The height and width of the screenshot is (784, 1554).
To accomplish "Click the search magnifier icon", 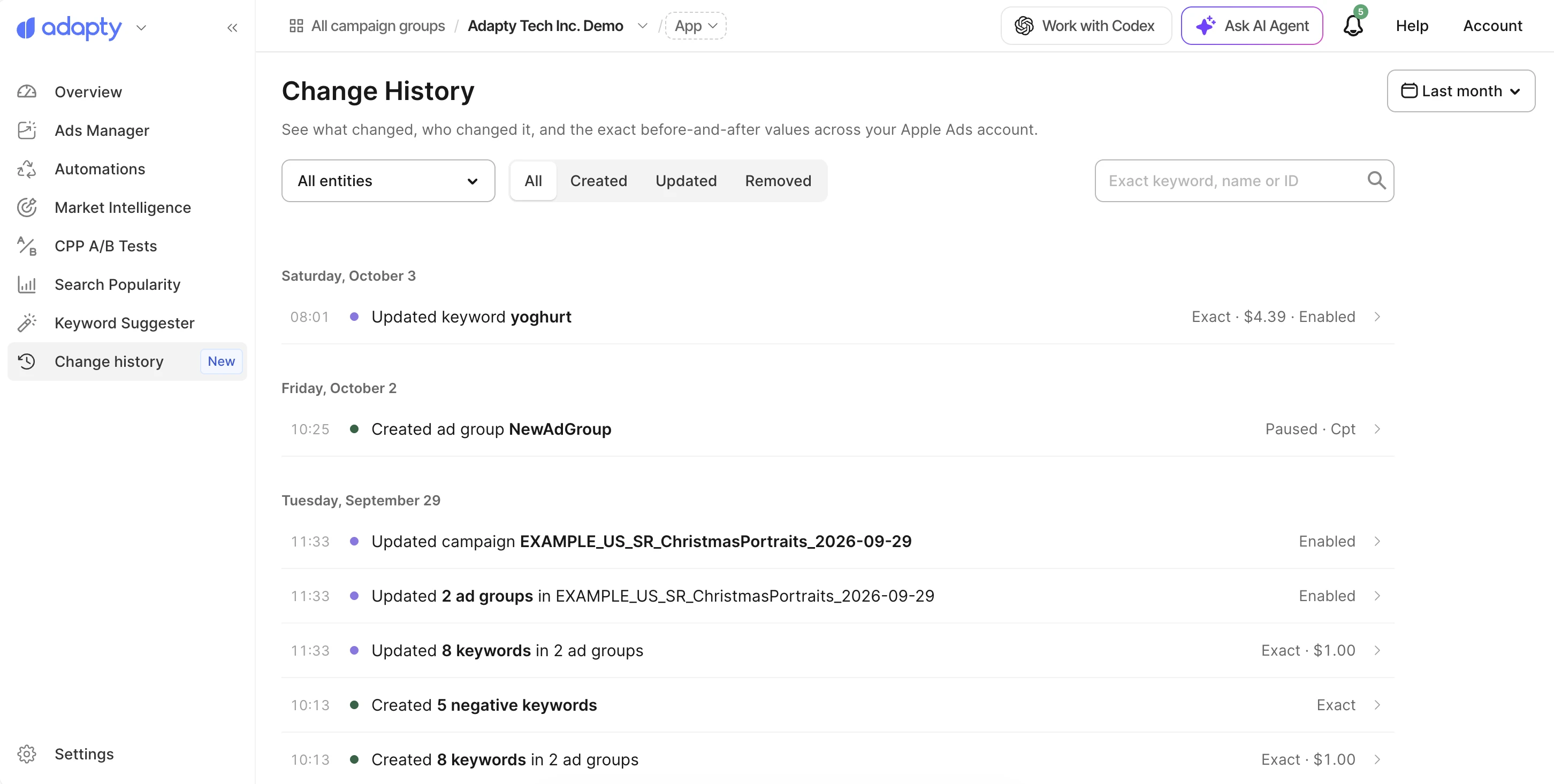I will 1376,180.
